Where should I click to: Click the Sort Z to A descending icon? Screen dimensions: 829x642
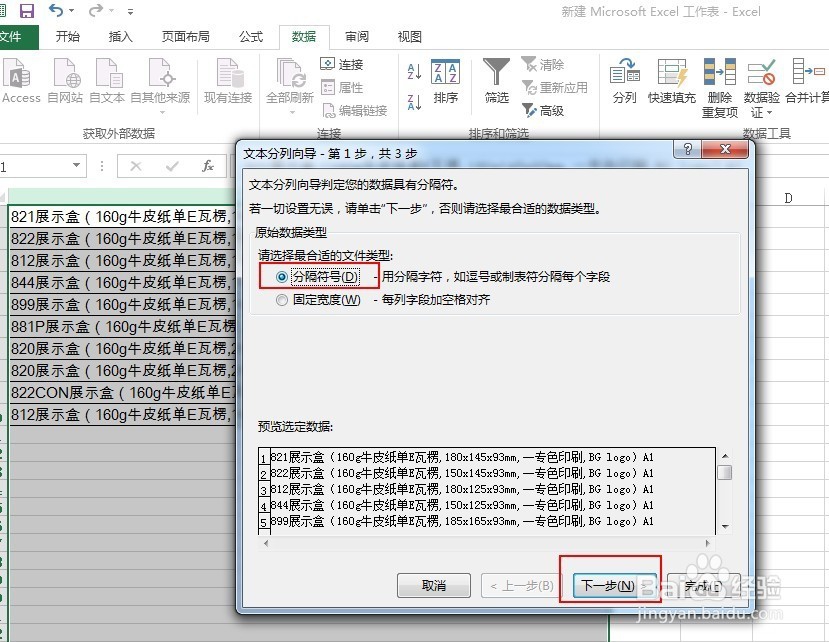coord(414,102)
